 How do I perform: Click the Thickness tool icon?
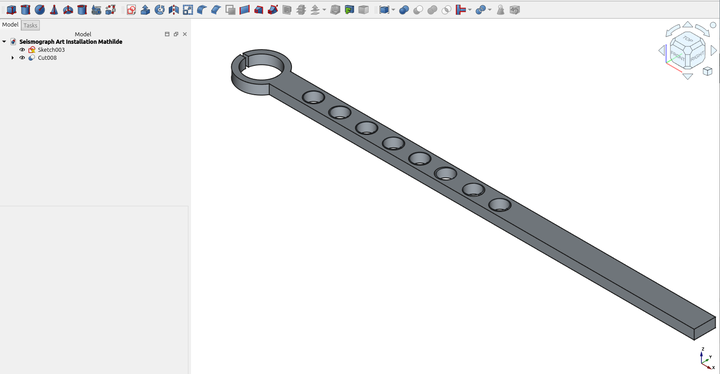click(x=335, y=10)
